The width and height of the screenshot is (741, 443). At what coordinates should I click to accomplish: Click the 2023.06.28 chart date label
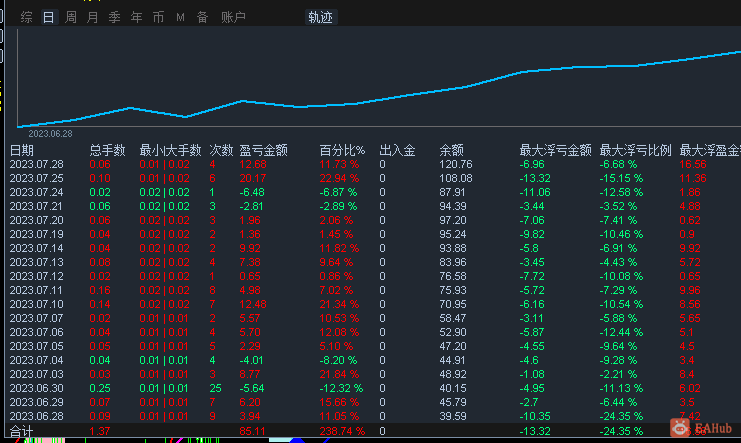coord(50,134)
